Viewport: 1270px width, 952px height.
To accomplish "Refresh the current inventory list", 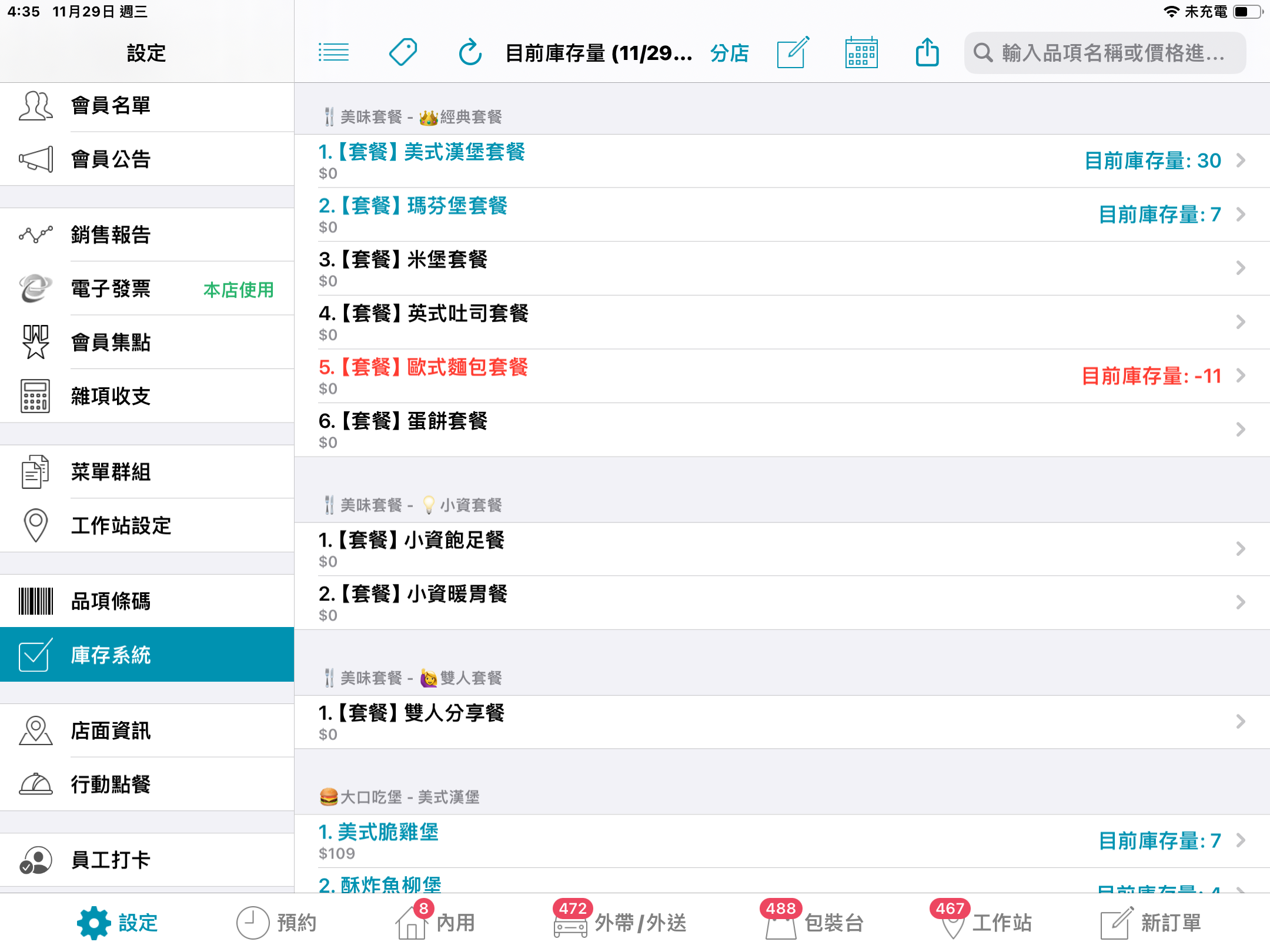I will 470,53.
